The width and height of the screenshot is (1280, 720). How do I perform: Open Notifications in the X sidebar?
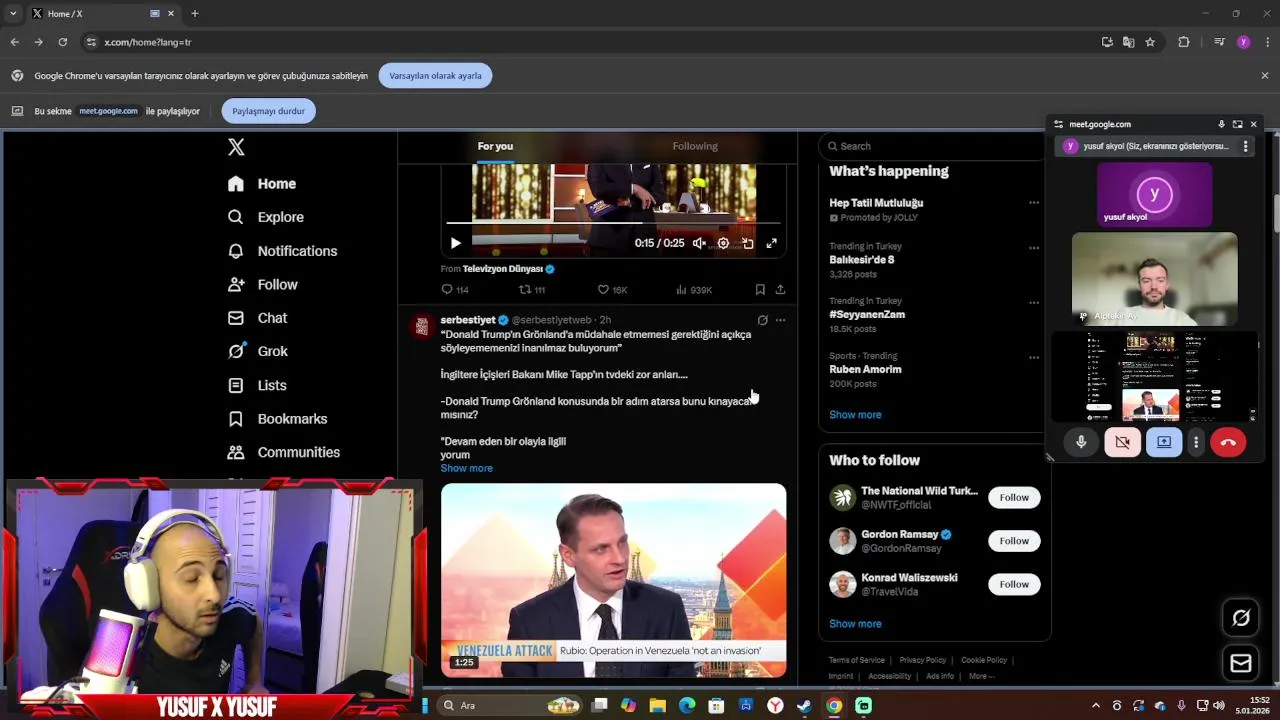[283, 251]
